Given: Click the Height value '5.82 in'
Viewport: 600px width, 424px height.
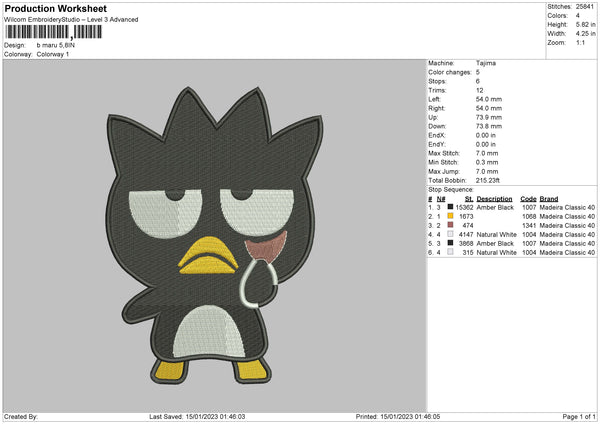Looking at the screenshot, I should [x=585, y=24].
